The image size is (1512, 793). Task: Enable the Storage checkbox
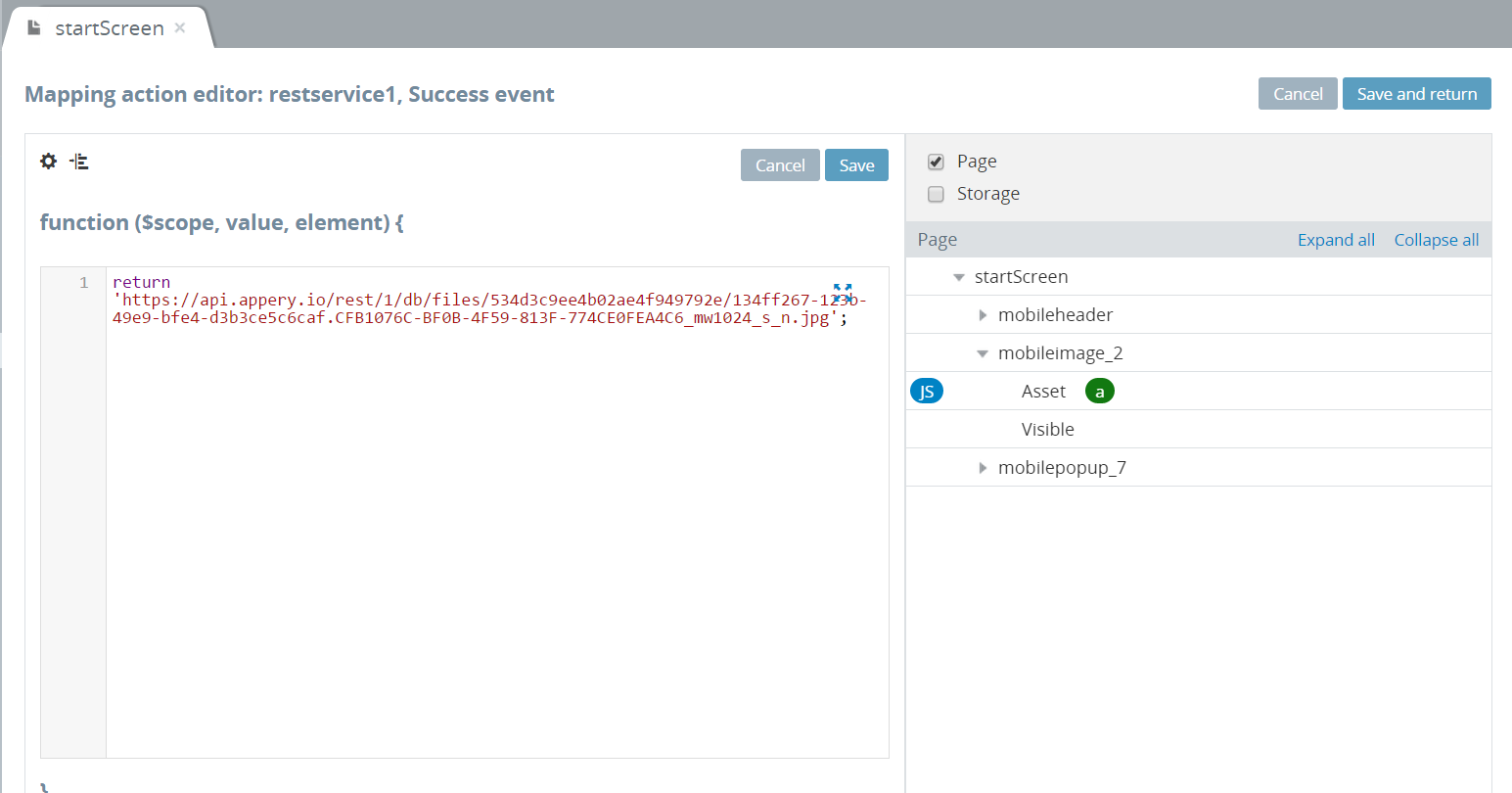tap(936, 194)
